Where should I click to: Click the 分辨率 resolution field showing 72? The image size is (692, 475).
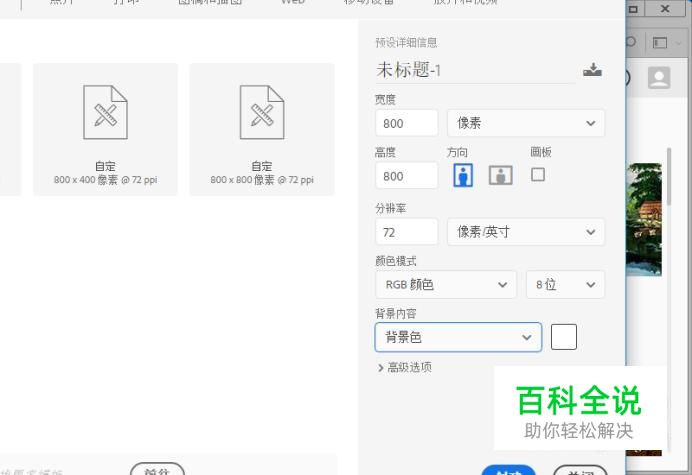pos(406,232)
